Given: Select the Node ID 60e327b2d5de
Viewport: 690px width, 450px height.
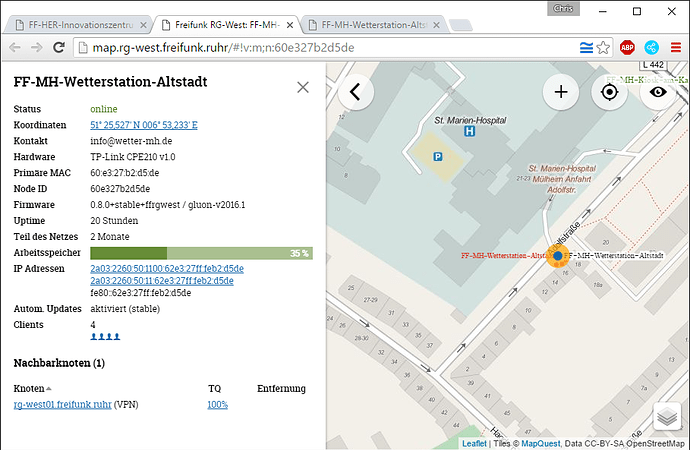Looking at the screenshot, I should [x=120, y=189].
